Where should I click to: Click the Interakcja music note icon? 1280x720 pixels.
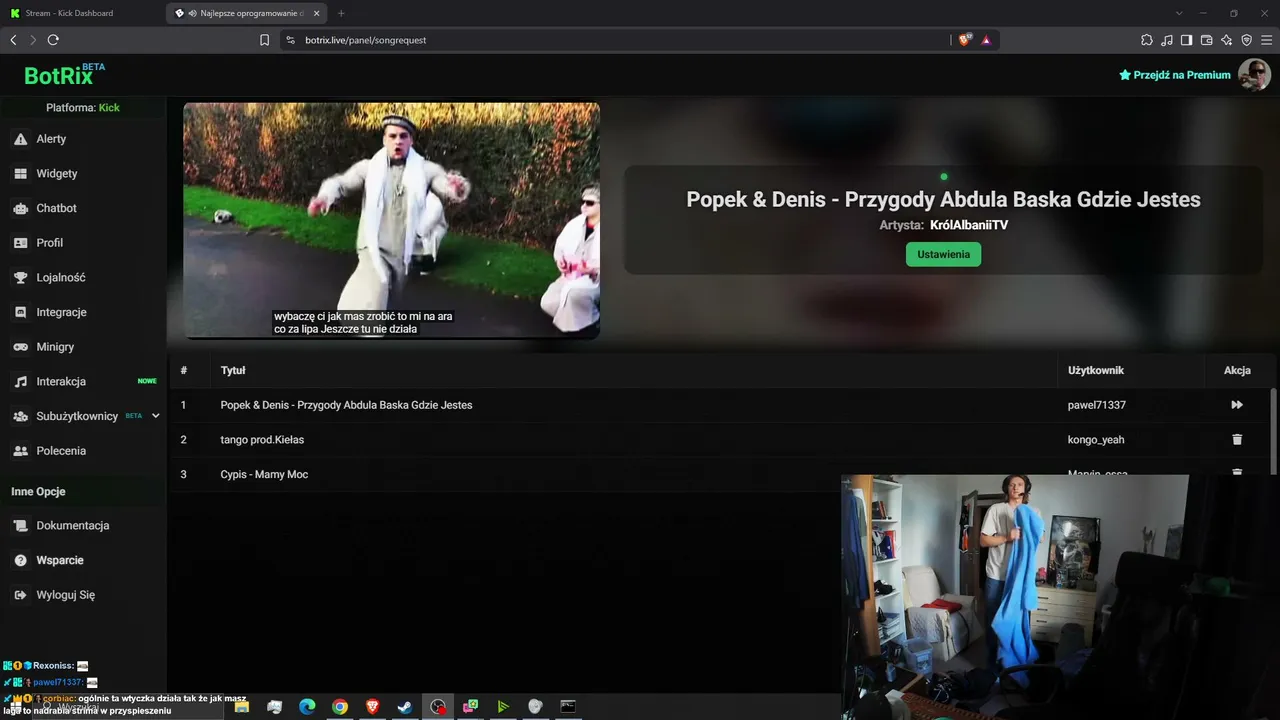[x=20, y=381]
